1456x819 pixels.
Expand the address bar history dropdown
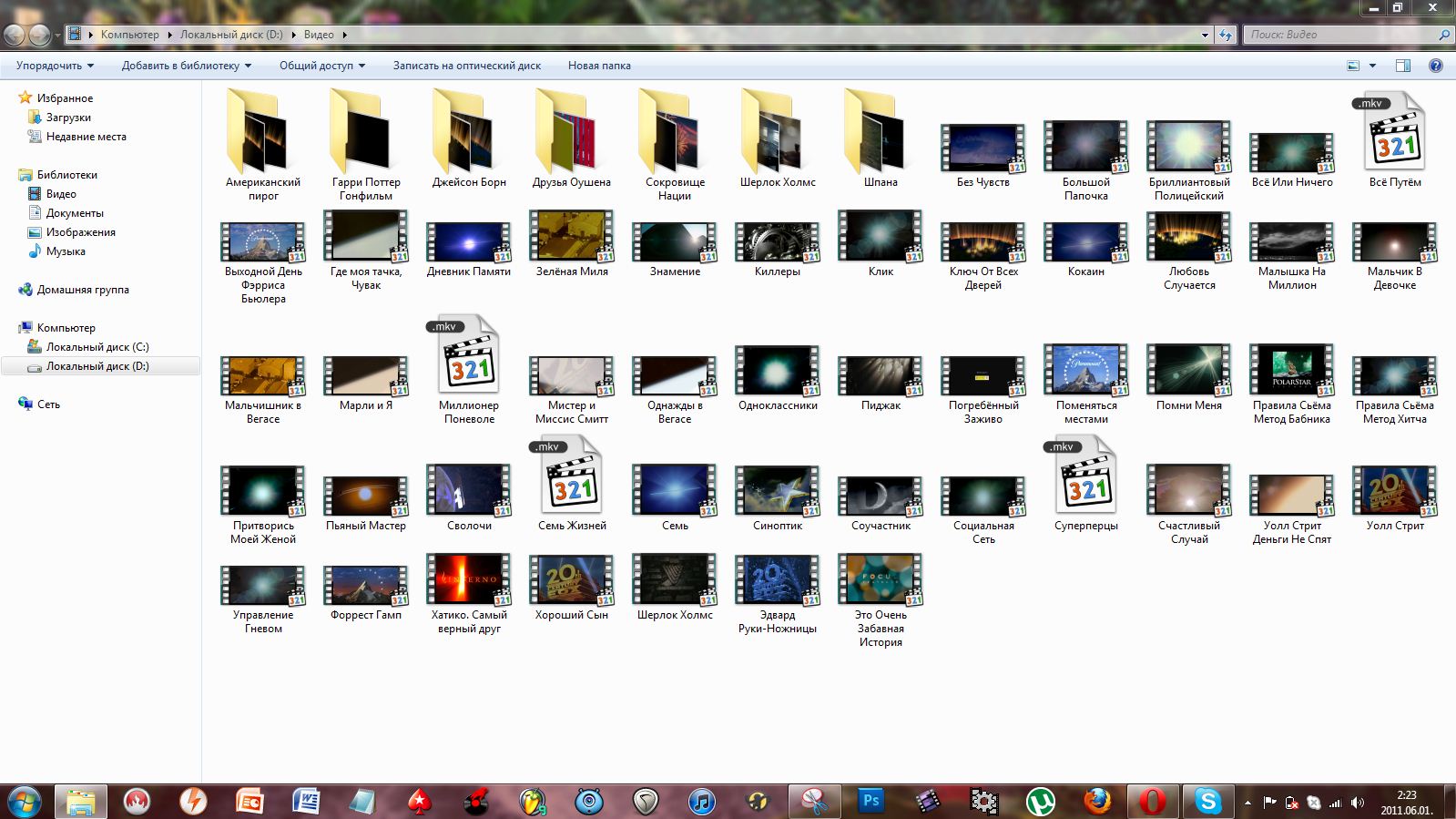(1205, 35)
